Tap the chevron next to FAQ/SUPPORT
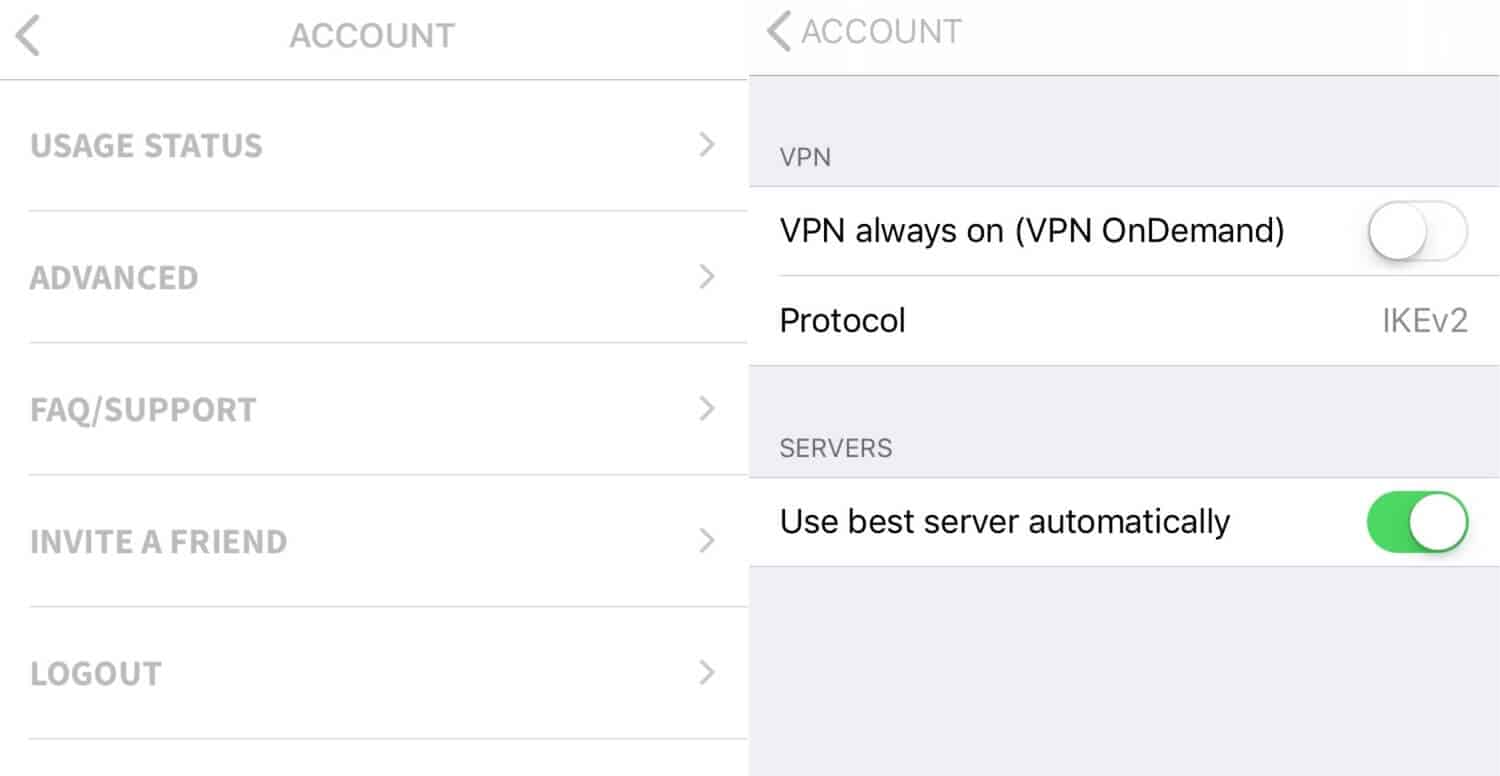Viewport: 1500px width, 776px height. 707,409
